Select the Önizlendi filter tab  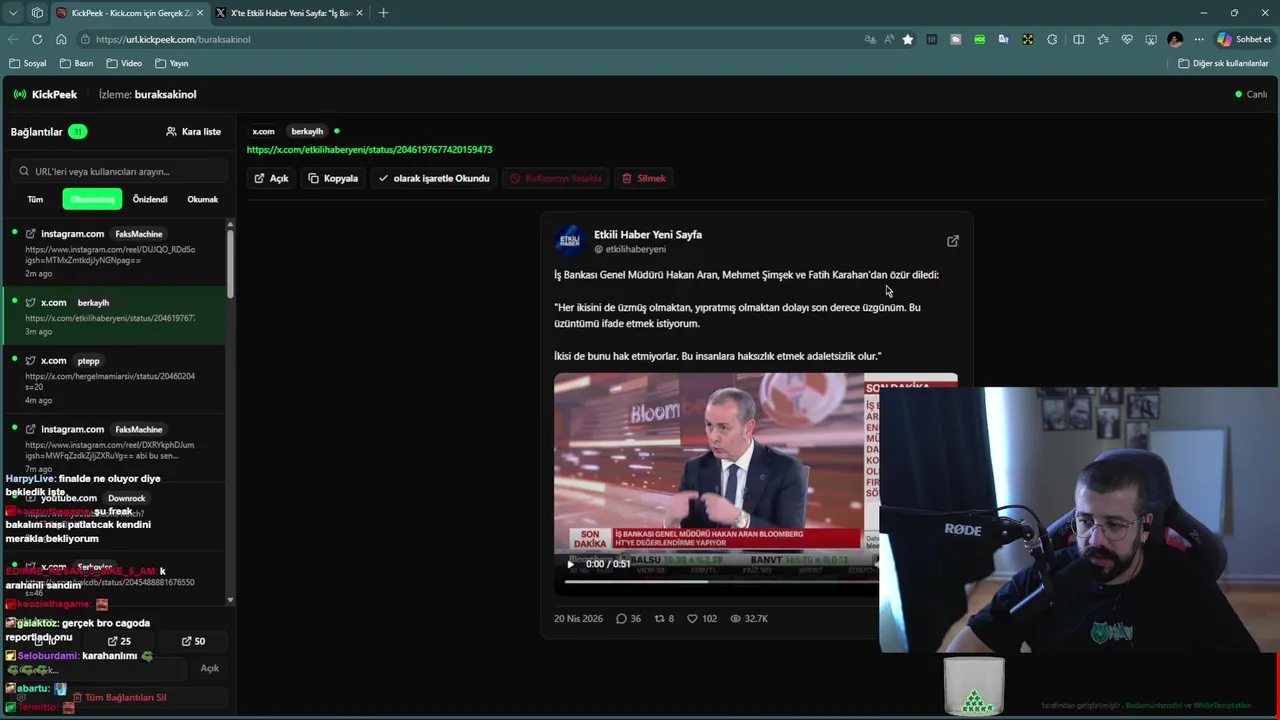pos(150,199)
